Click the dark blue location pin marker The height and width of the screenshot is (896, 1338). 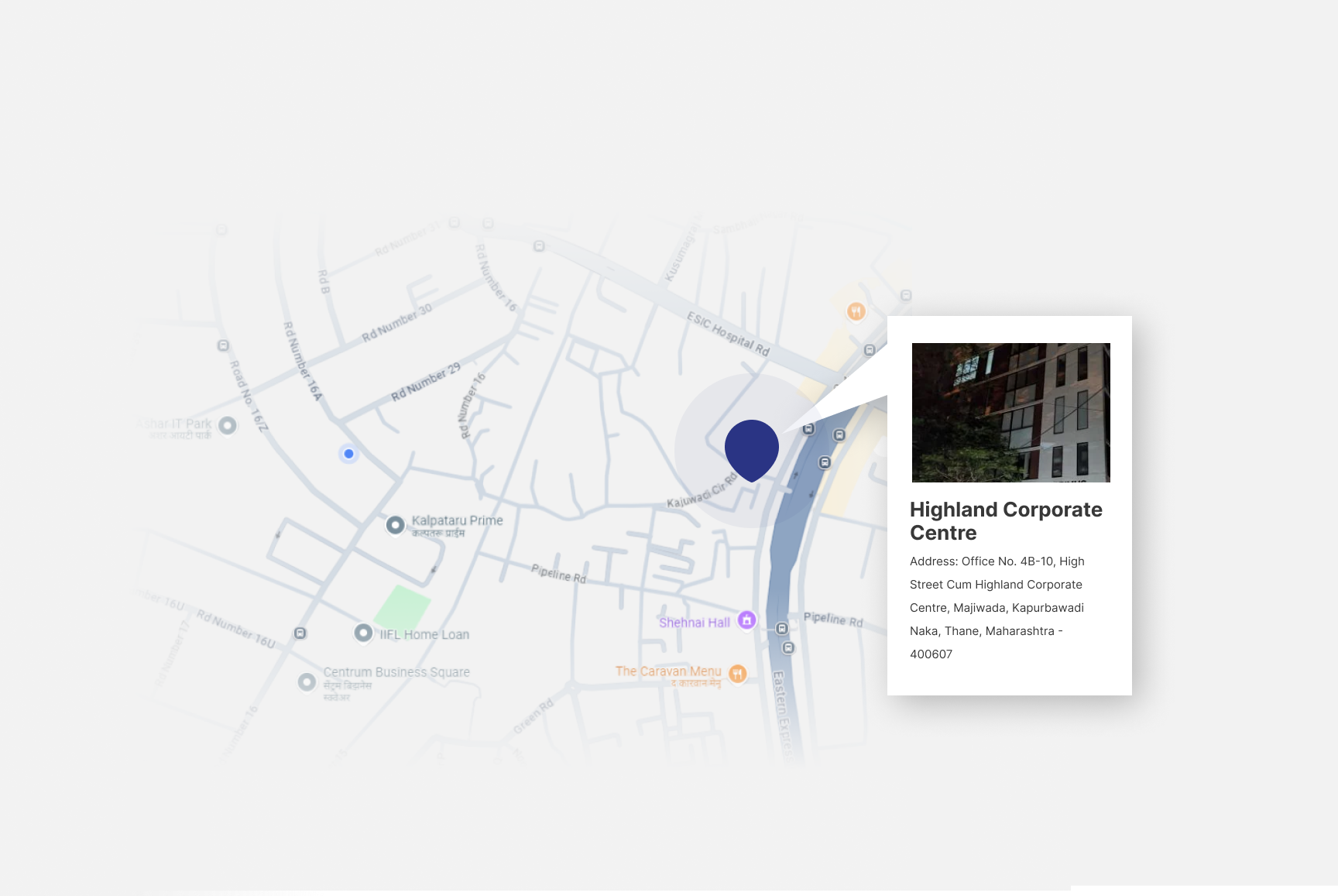(x=751, y=451)
